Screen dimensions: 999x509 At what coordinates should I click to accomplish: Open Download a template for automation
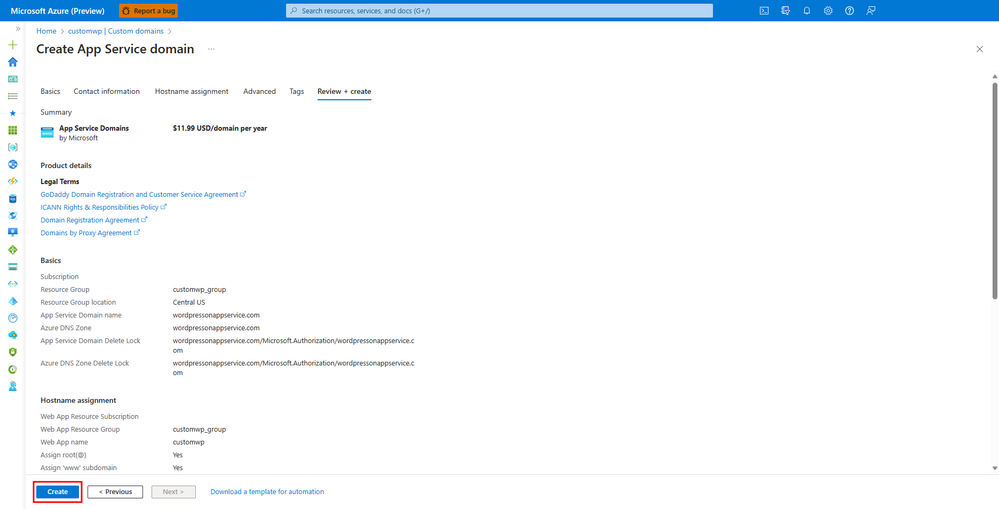[x=267, y=492]
